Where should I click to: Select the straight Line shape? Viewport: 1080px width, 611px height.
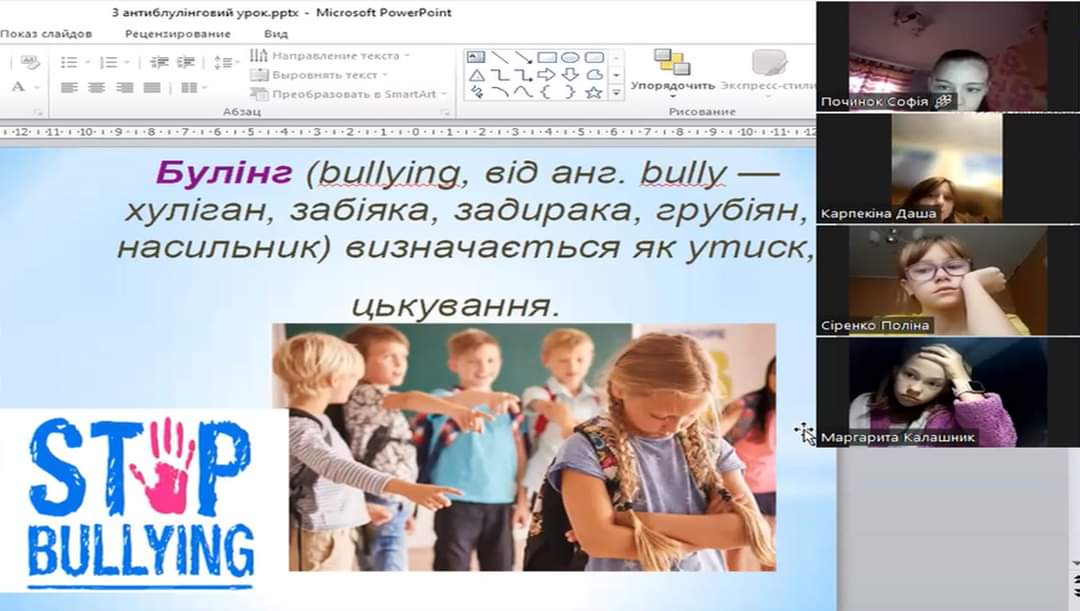tap(499, 57)
